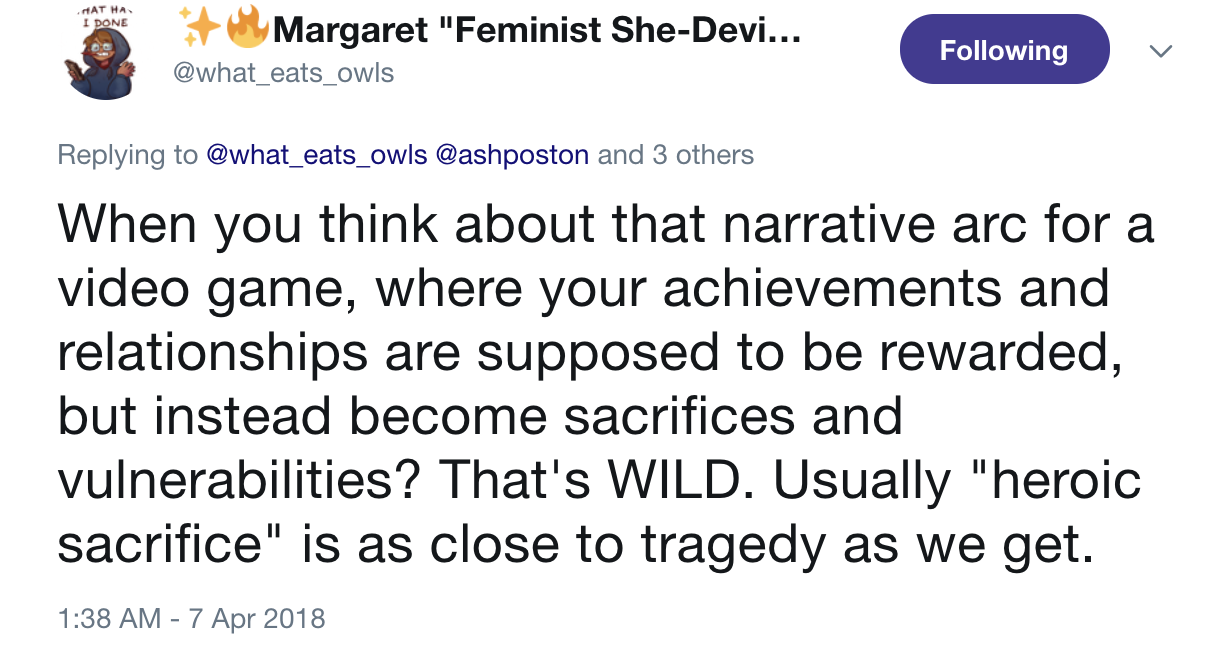
Task: Open the @ashposton mention link
Action: [512, 155]
